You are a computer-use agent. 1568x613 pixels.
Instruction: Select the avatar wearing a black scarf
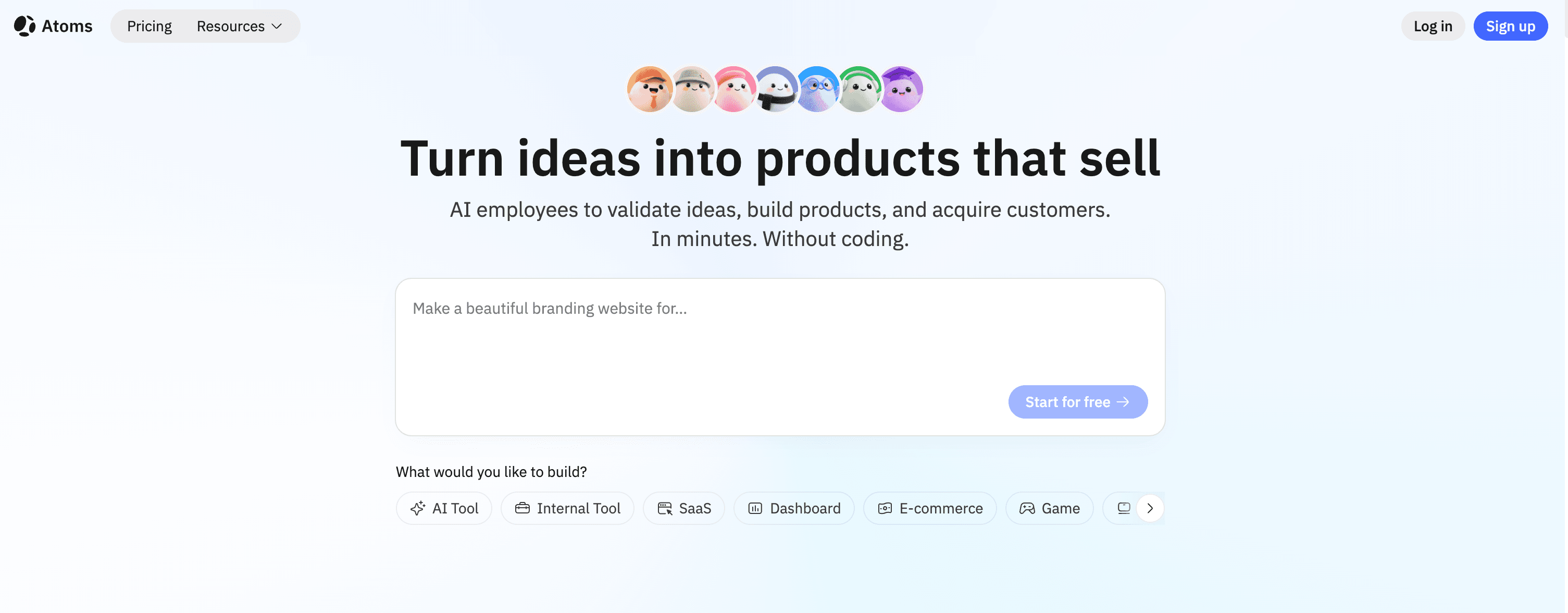(x=776, y=90)
